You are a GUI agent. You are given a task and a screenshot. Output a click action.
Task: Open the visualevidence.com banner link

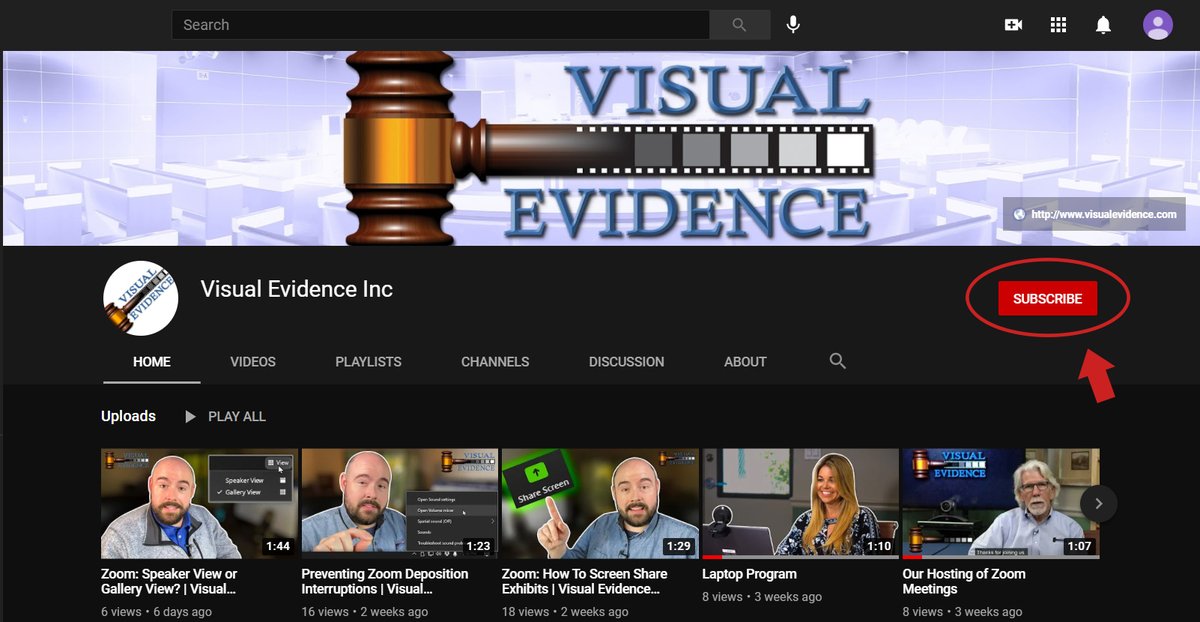pos(1094,214)
